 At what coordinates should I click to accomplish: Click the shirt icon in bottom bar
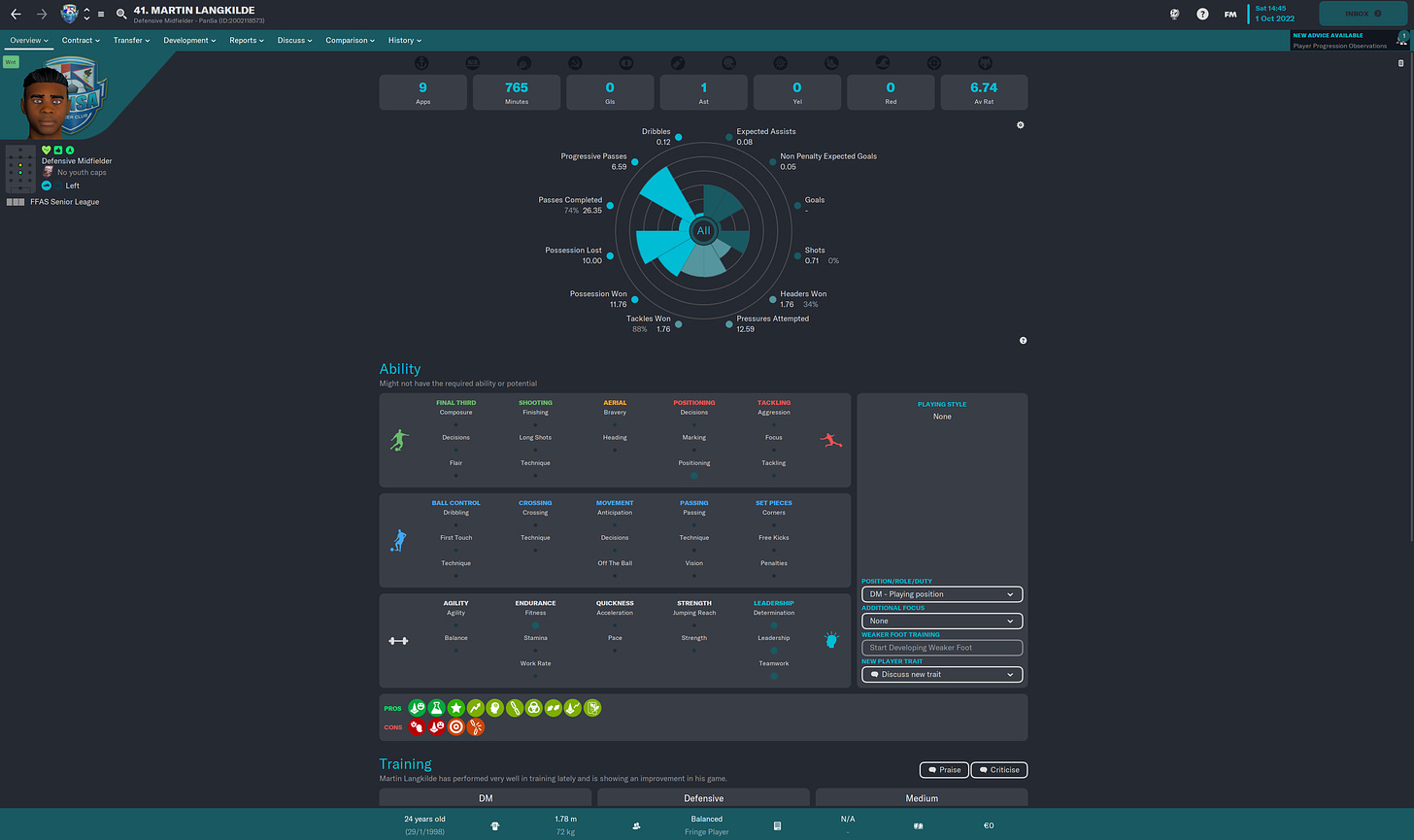coord(497,825)
